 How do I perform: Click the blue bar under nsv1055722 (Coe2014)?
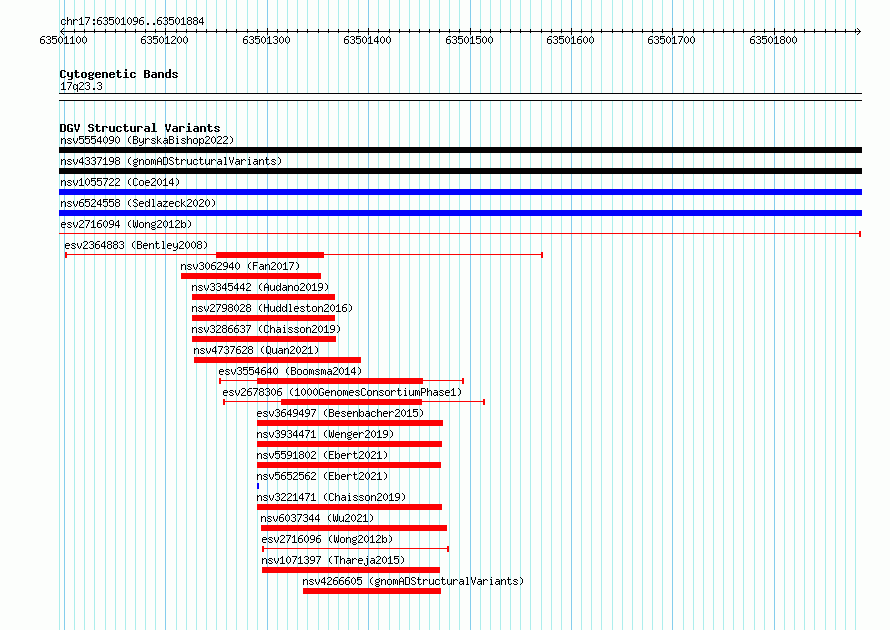(460, 192)
